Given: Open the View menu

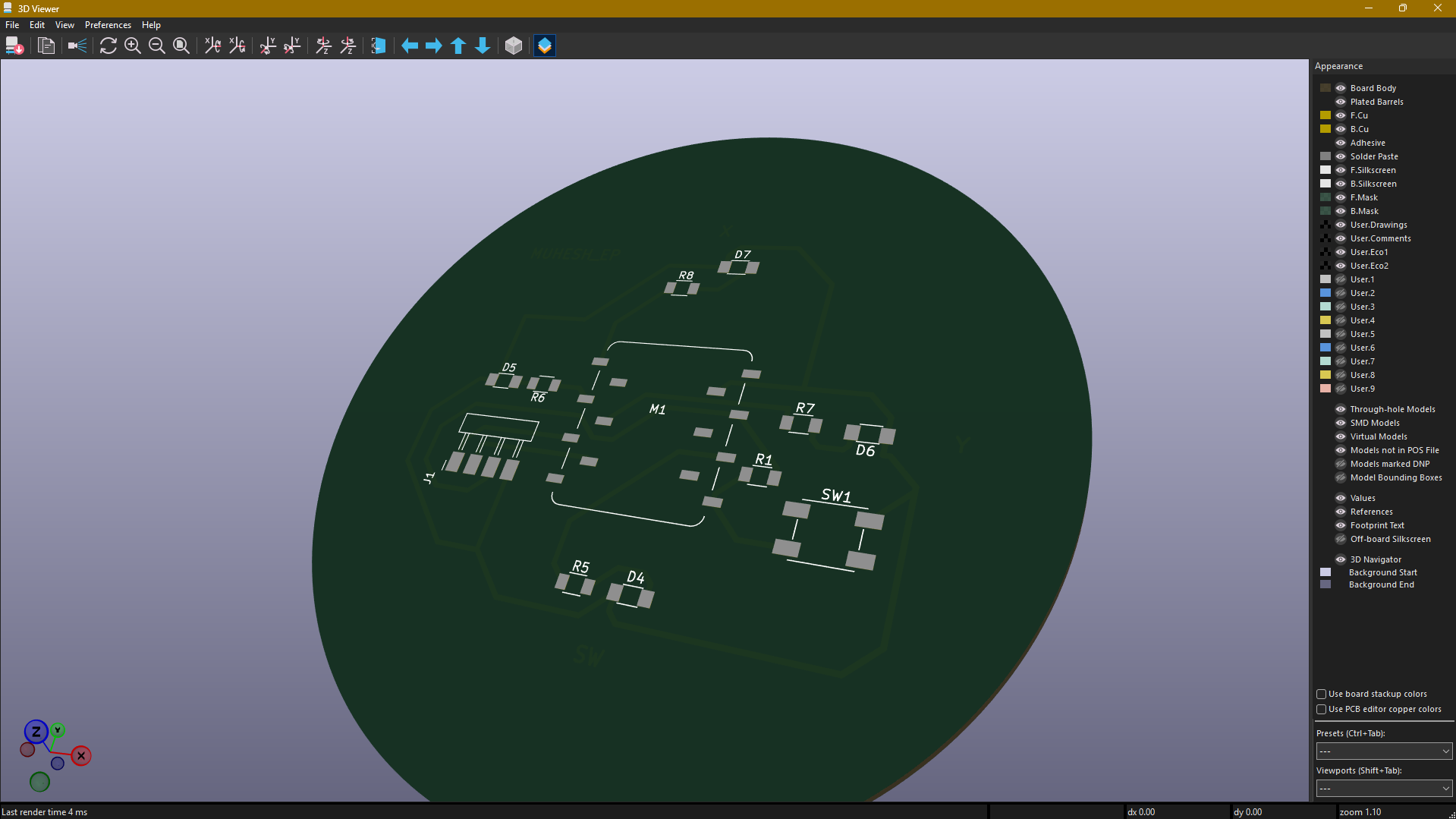Looking at the screenshot, I should coord(64,25).
